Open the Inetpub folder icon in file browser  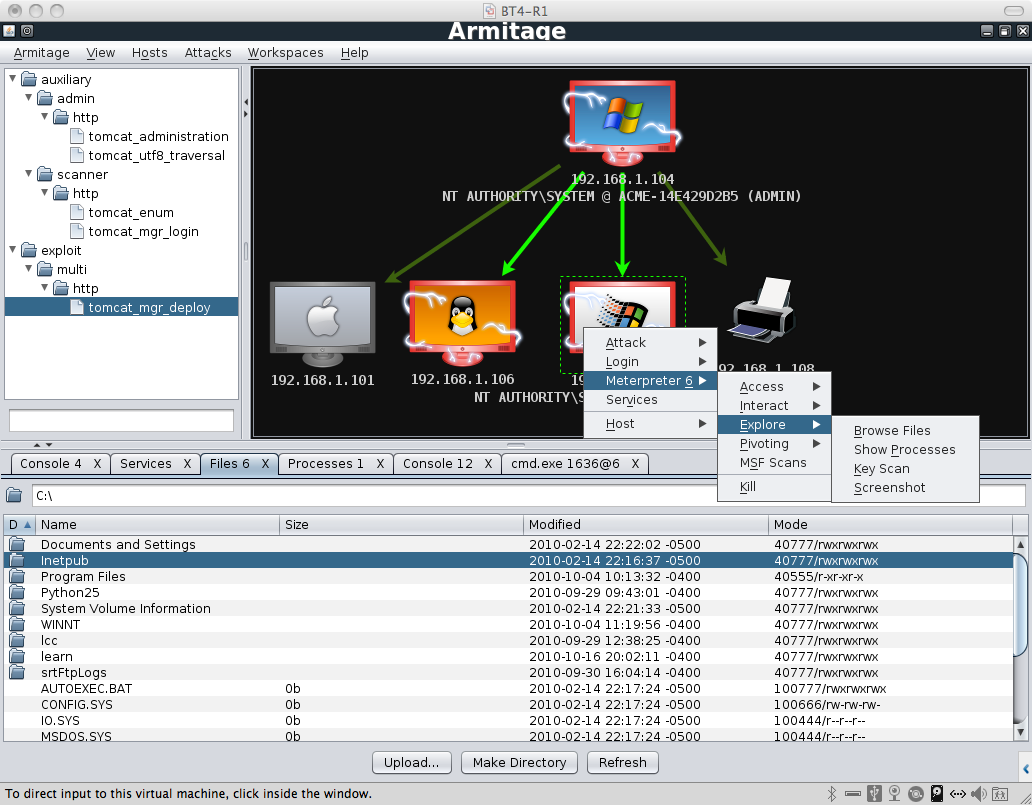pyautogui.click(x=18, y=560)
